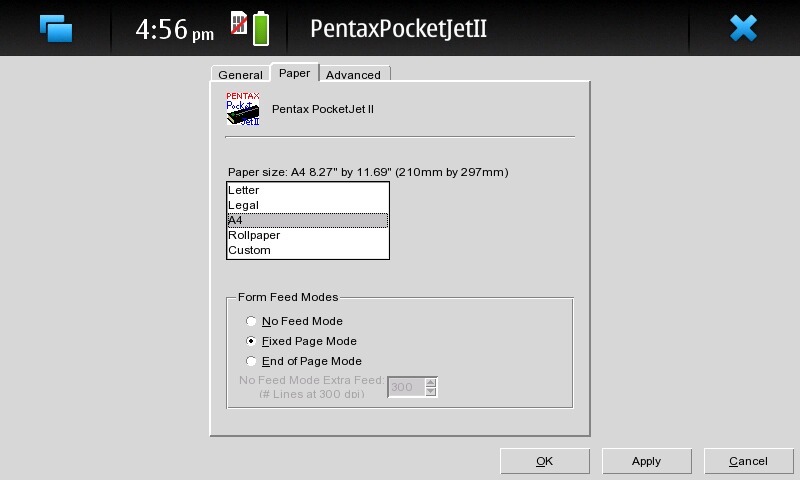The height and width of the screenshot is (480, 800).
Task: Click the Apply button
Action: click(646, 461)
